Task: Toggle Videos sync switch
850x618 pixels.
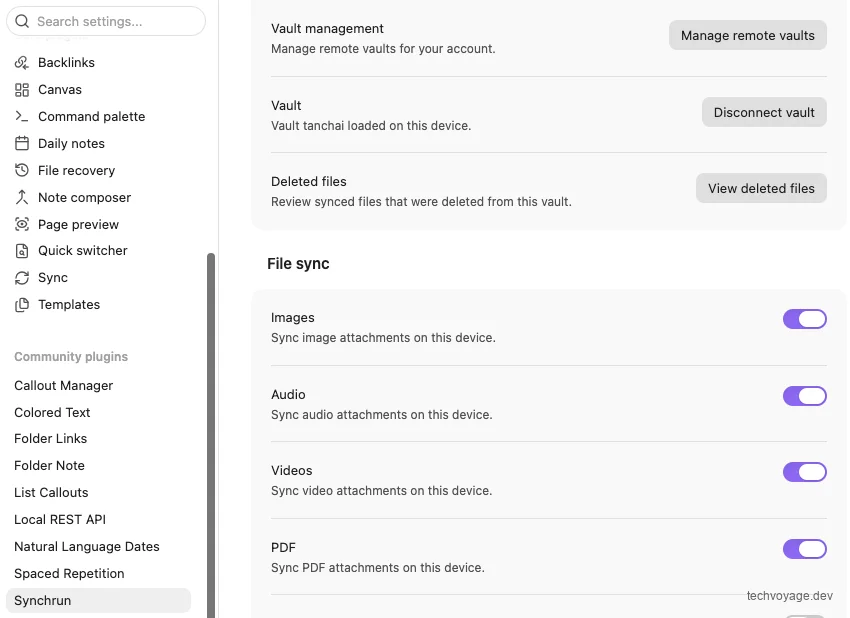Action: pos(804,472)
